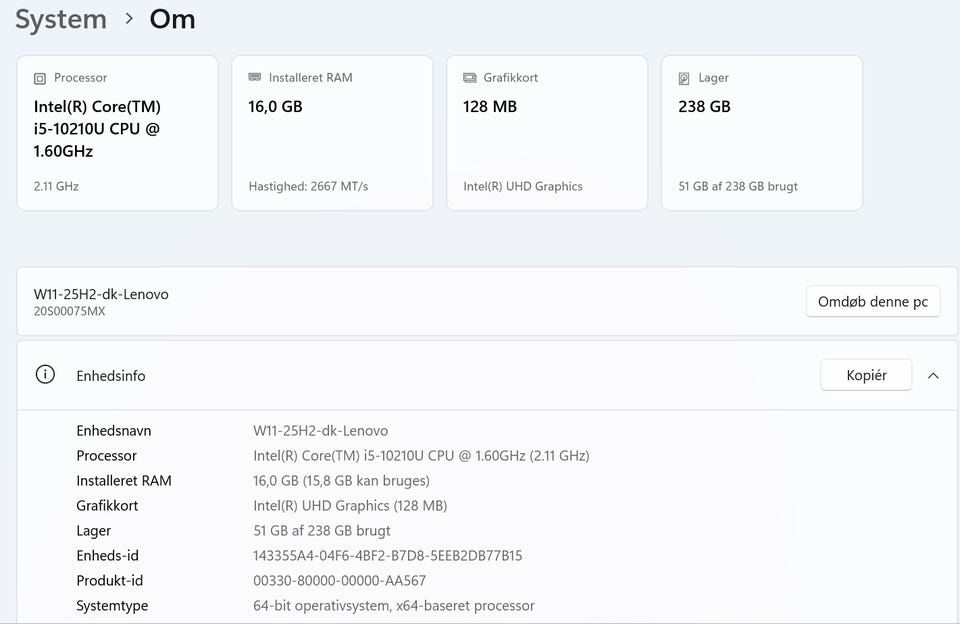This screenshot has height=624, width=960.
Task: Click the Systemtype 64-bit operativsystem value
Action: pos(394,606)
